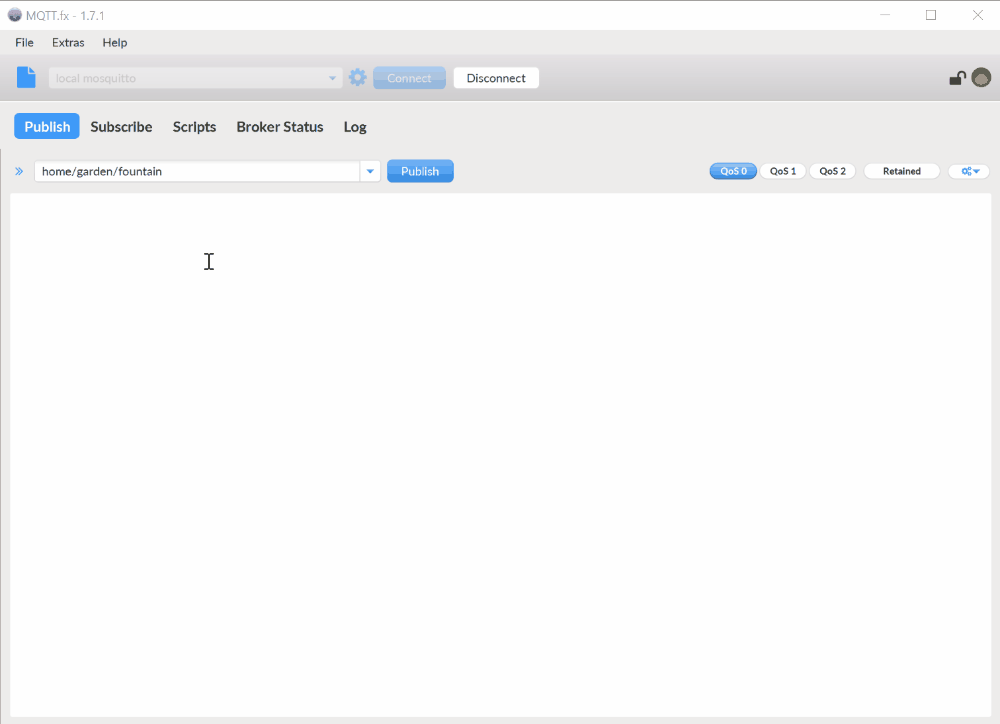Click the greyed-out Connect button

pos(409,78)
